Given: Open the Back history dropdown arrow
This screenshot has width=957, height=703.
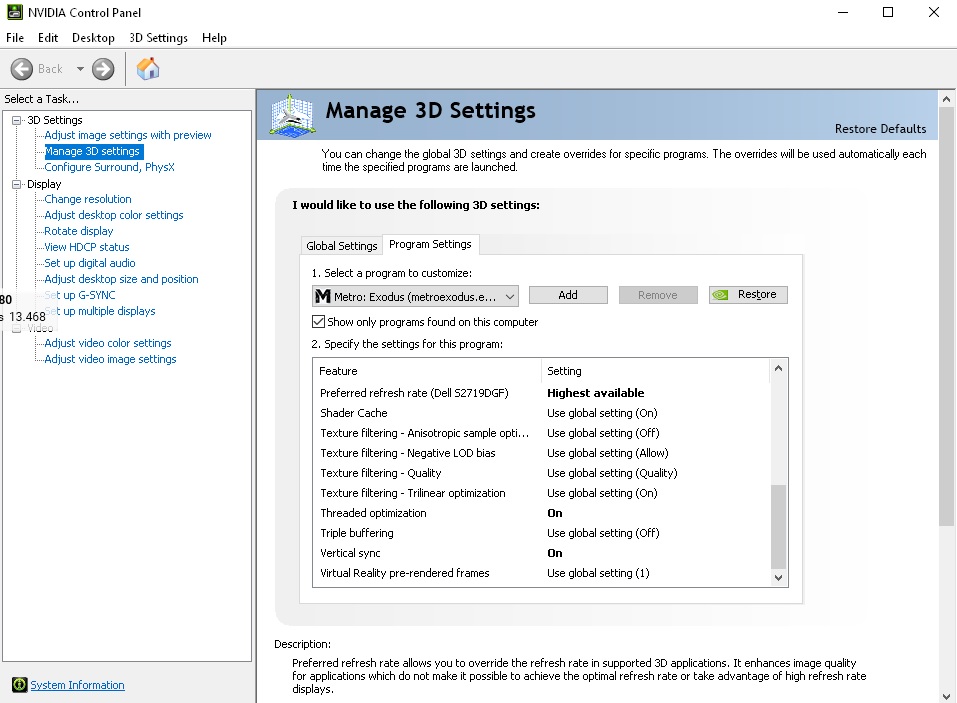Looking at the screenshot, I should [x=80, y=69].
